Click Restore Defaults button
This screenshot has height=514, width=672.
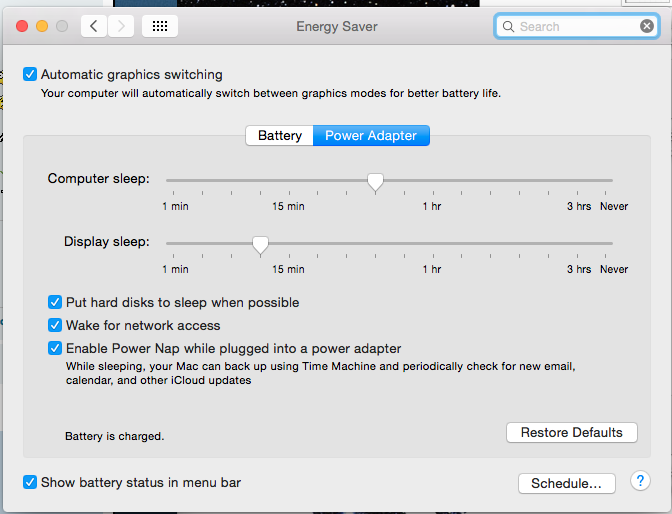pos(572,433)
